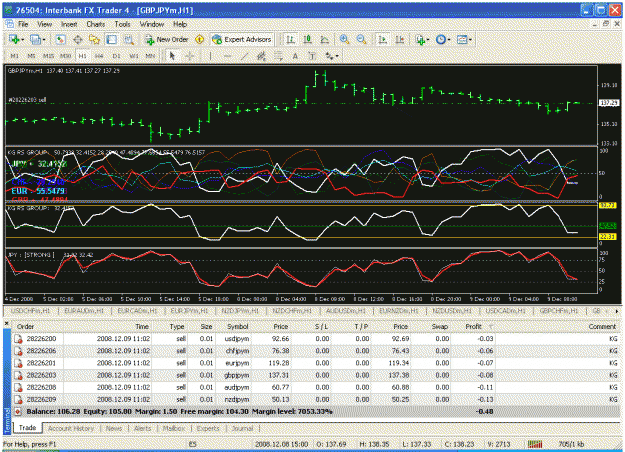Viewport: 625px width, 452px height.
Task: Select the equidistant channel tool
Action: coord(261,56)
